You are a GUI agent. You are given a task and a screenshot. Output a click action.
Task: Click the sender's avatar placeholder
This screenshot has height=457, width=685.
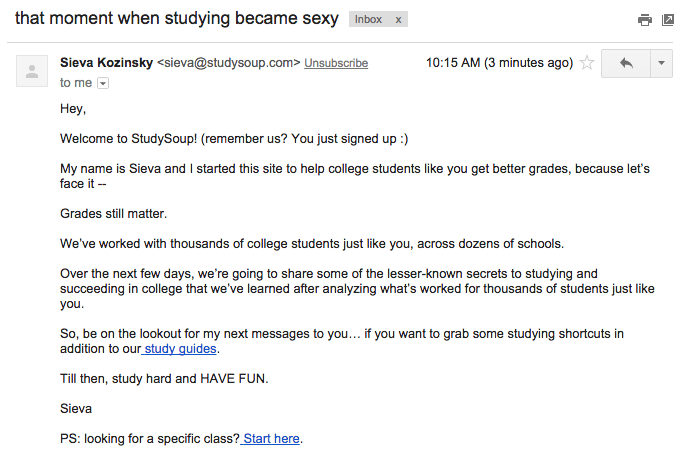(32, 71)
